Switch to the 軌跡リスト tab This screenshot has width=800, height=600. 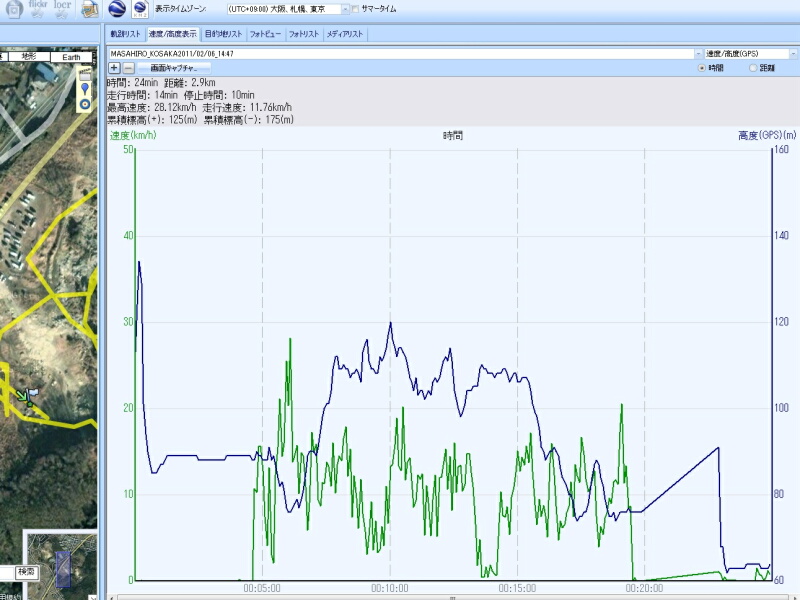(126, 34)
